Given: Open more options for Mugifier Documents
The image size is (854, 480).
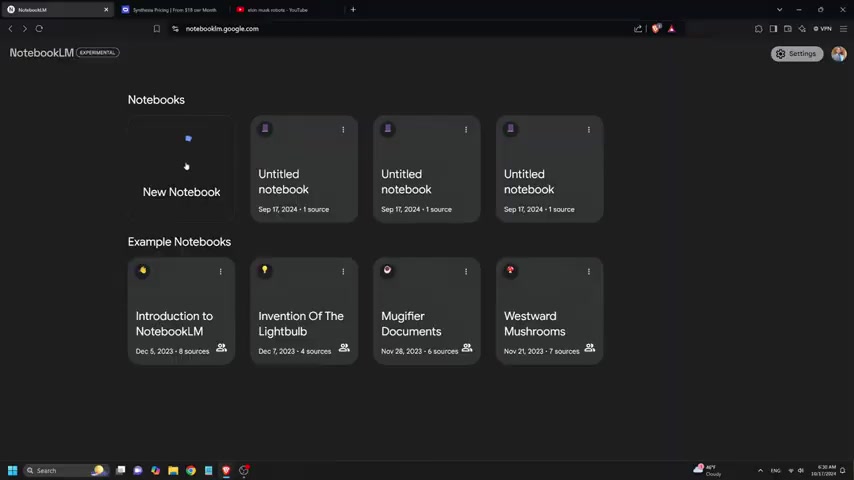Looking at the screenshot, I should 466,271.
